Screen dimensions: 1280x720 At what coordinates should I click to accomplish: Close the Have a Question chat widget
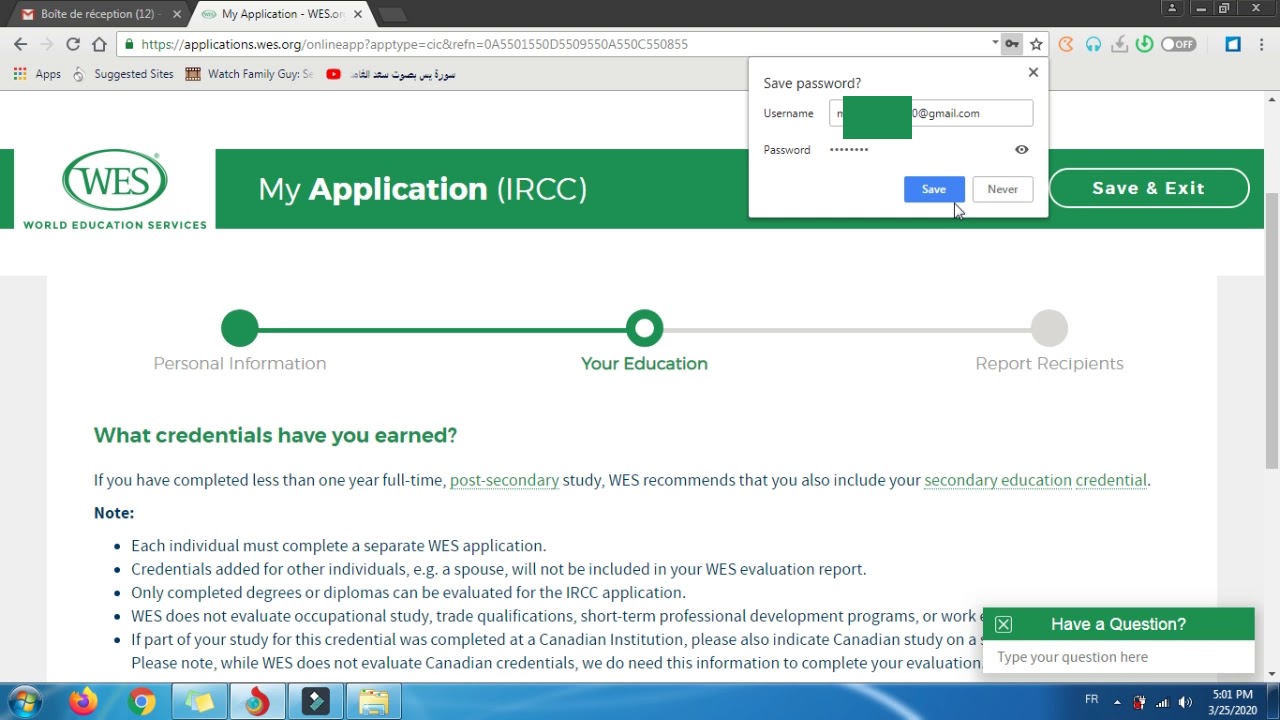coord(1003,625)
